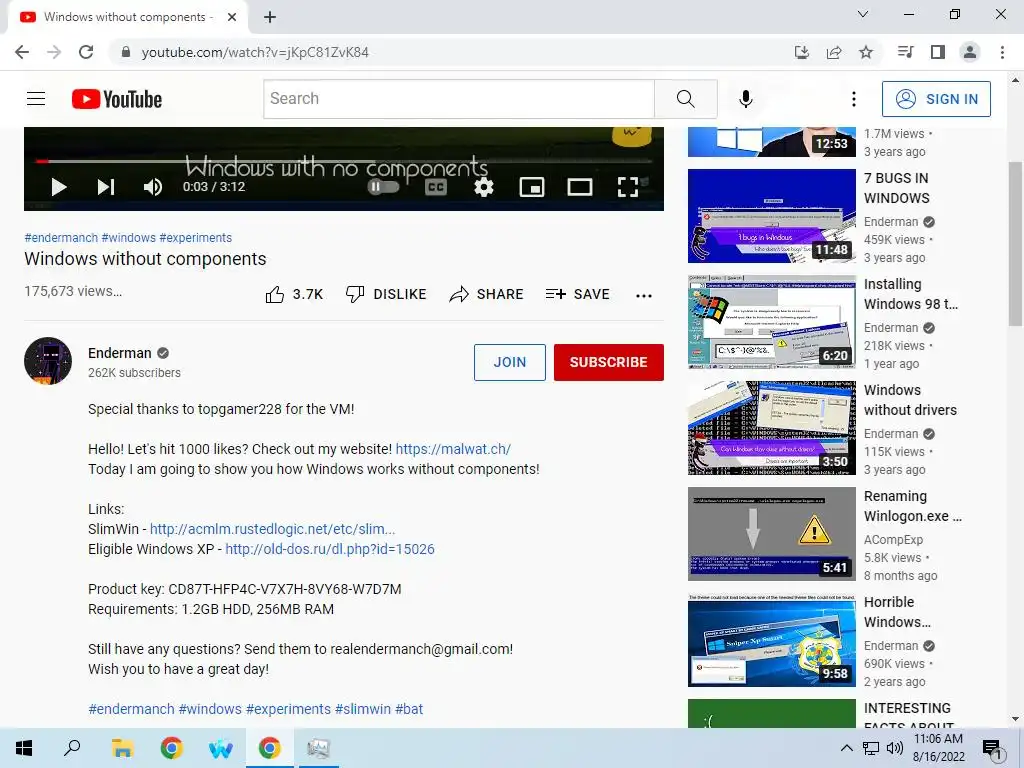Open Installing Windows 98 video thumbnail
Viewport: 1024px width, 768px height.
pyautogui.click(x=772, y=322)
